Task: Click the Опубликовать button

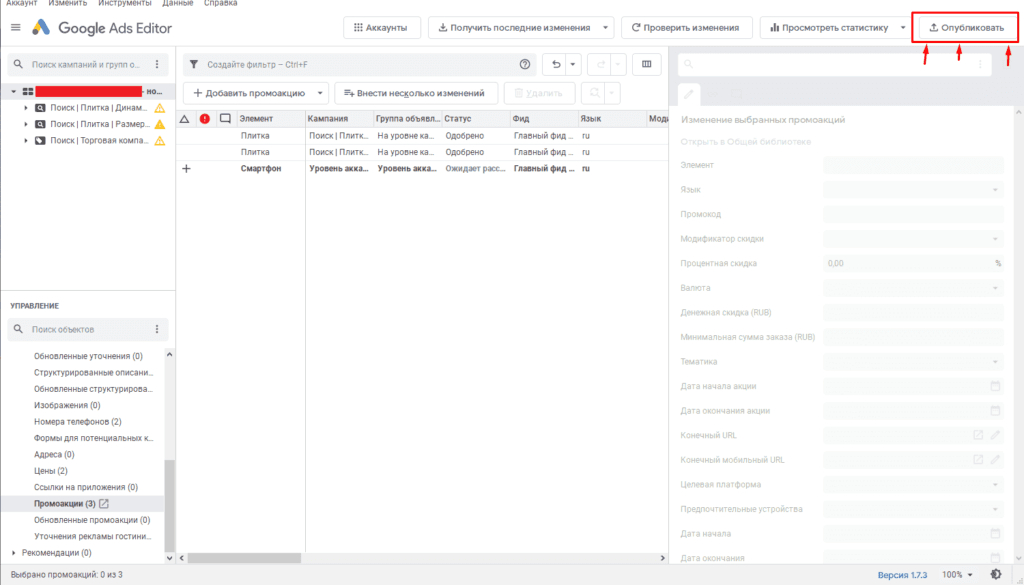Action: (x=967, y=28)
